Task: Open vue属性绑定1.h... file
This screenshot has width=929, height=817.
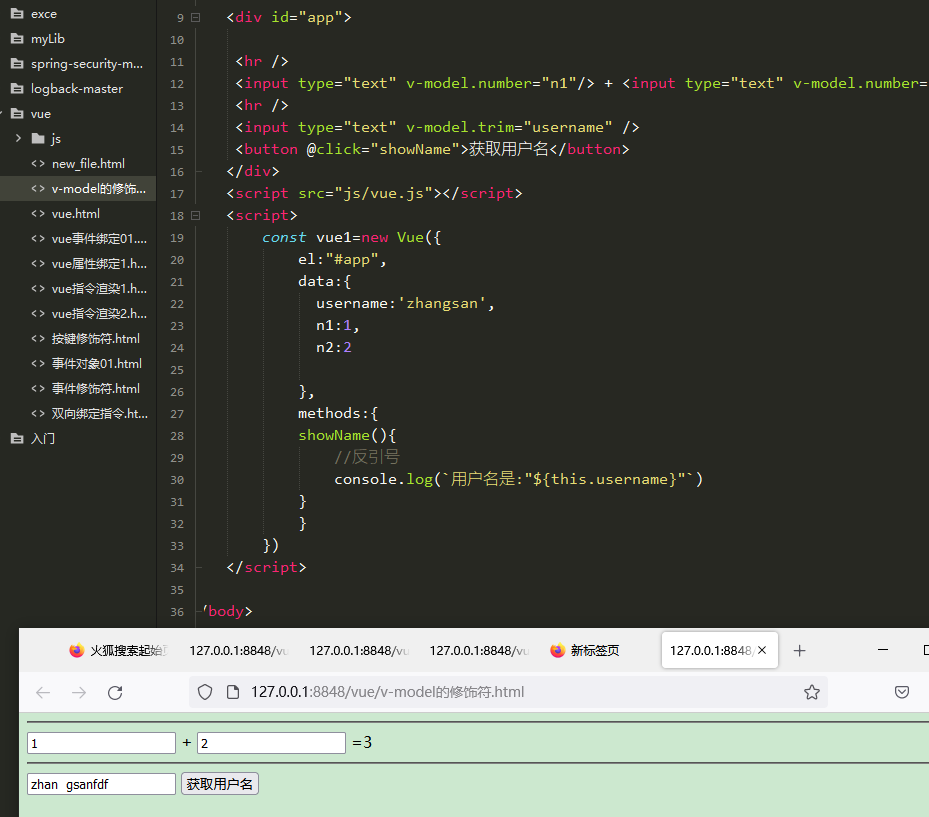Action: click(x=99, y=264)
